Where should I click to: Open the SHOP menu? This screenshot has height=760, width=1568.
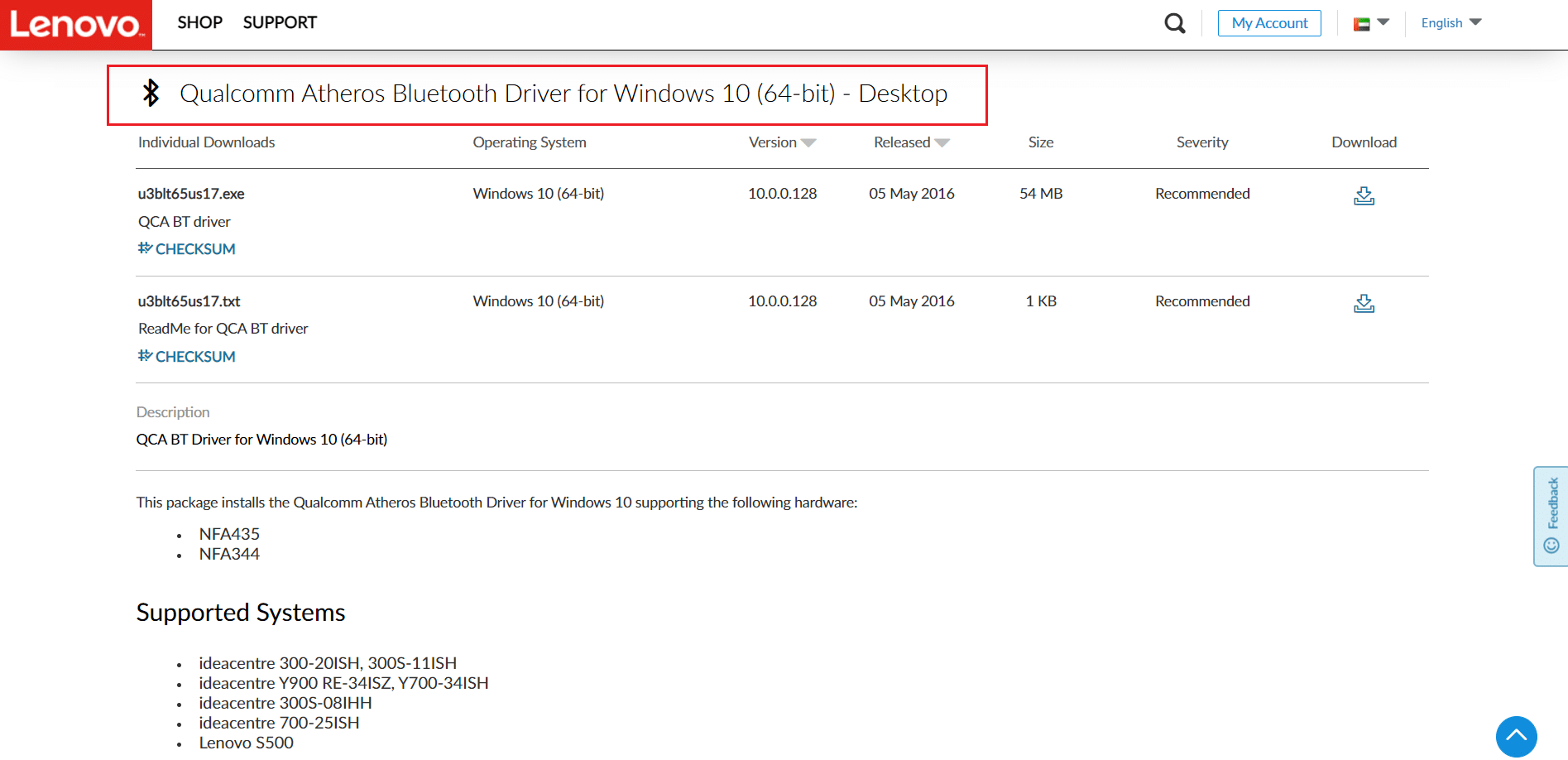pyautogui.click(x=199, y=22)
